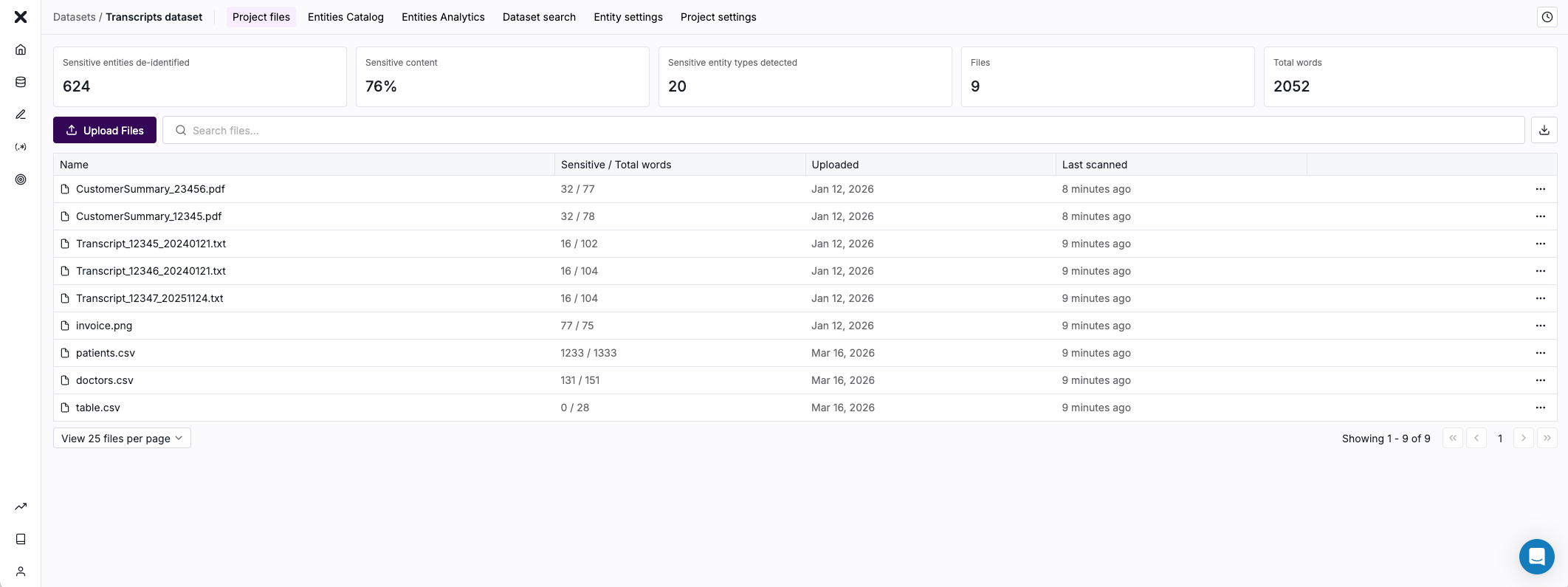Open the user profile icon in sidebar

click(x=21, y=571)
